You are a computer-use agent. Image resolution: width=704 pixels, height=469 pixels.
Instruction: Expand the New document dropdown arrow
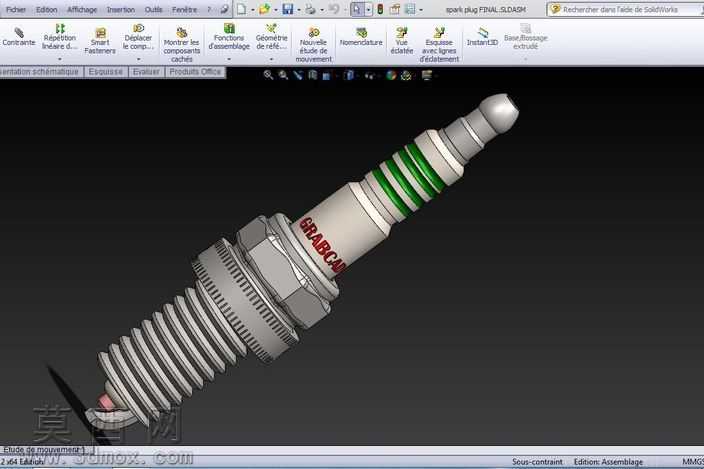pos(252,10)
